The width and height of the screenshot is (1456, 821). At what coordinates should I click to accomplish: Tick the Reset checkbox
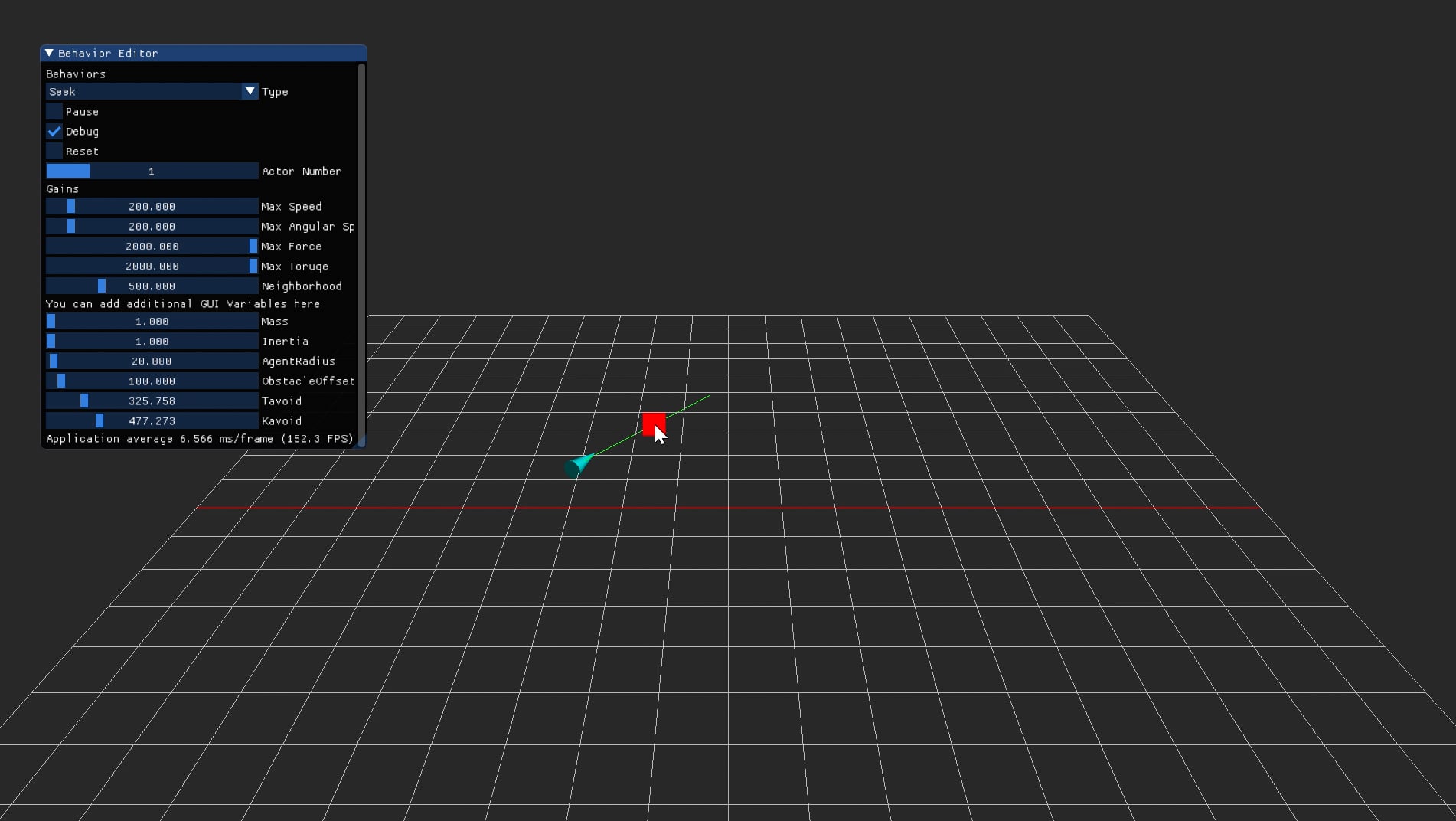pos(54,152)
